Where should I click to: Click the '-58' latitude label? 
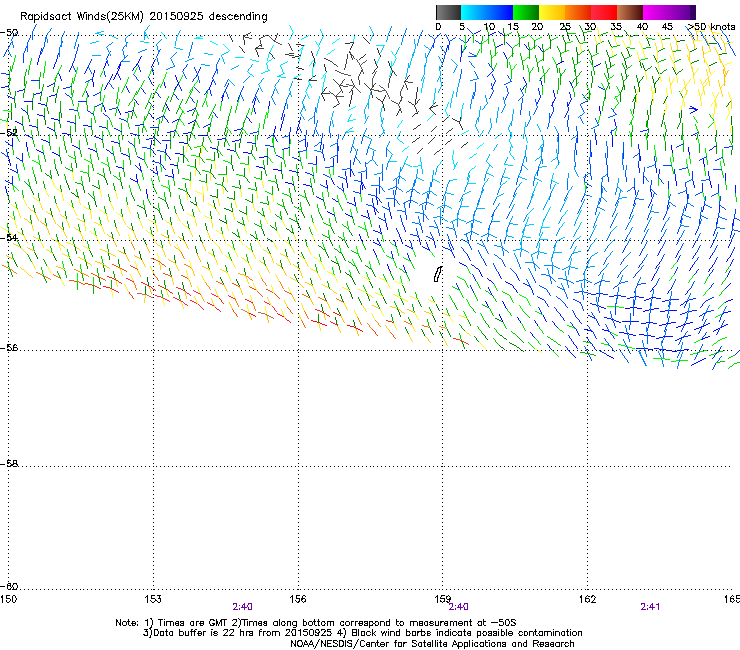click(x=9, y=464)
